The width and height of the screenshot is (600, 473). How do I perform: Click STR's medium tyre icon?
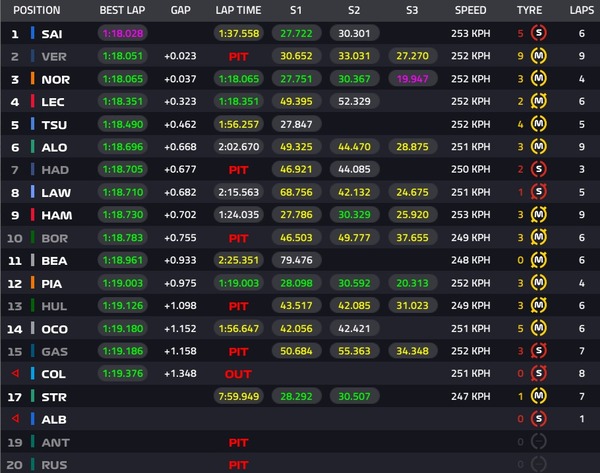pyautogui.click(x=540, y=395)
